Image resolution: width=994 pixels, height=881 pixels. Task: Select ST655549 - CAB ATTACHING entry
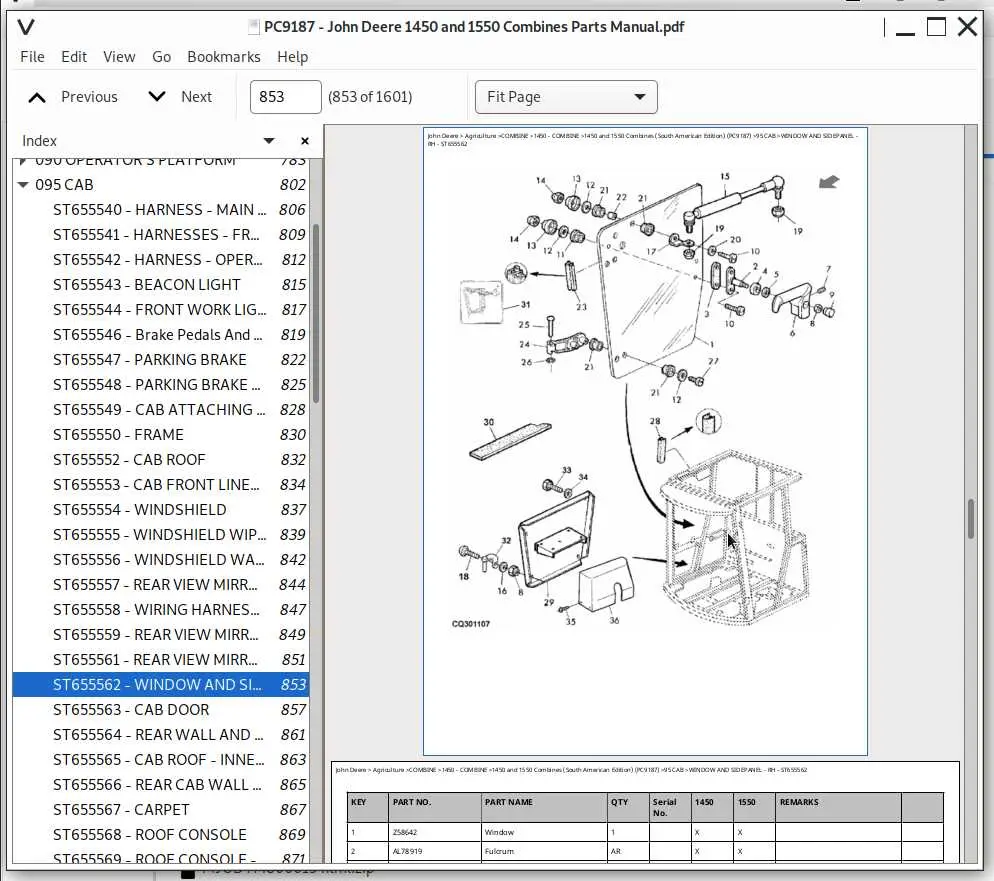pyautogui.click(x=161, y=410)
